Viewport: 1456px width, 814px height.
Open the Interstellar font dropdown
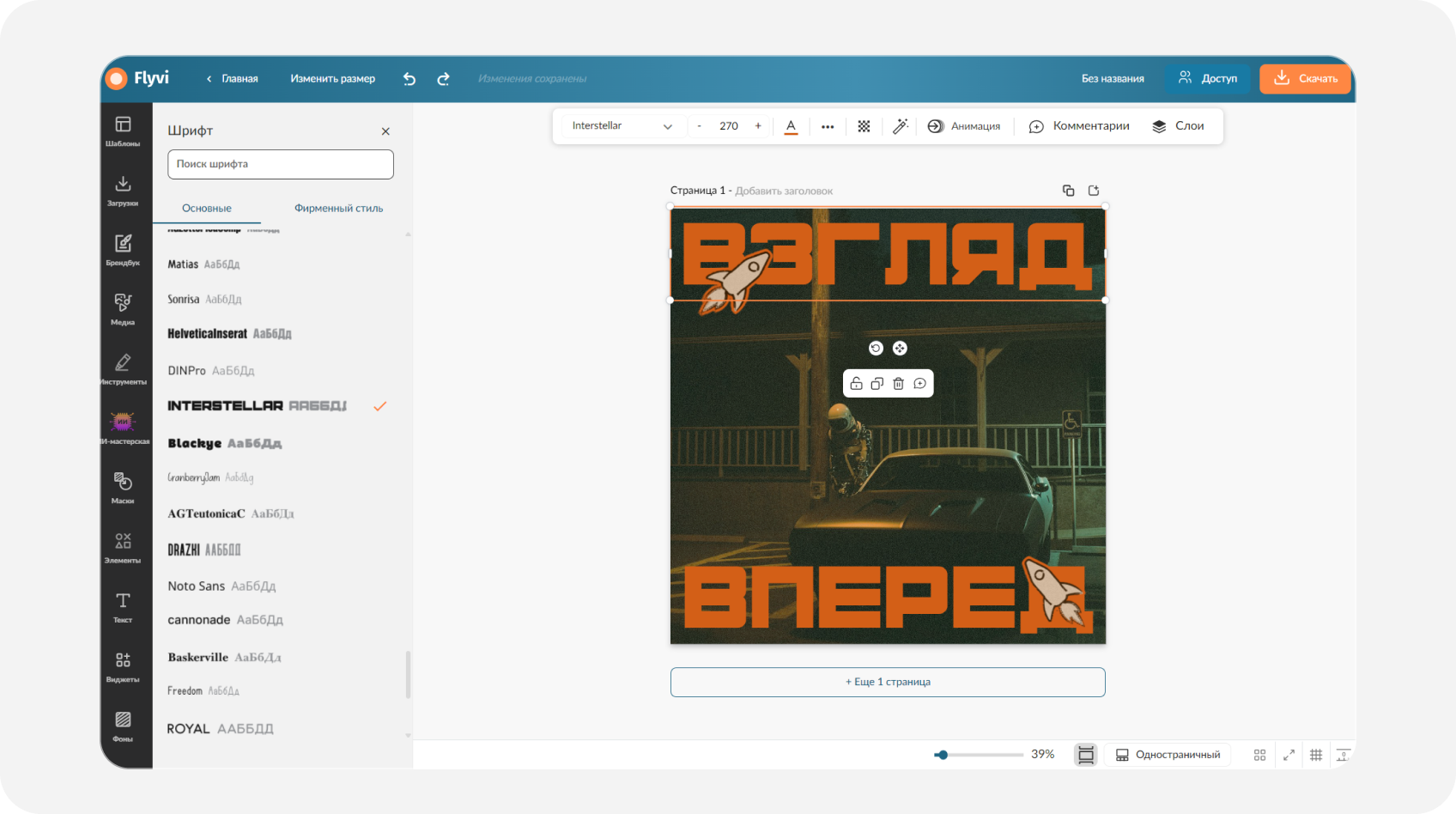coord(622,126)
